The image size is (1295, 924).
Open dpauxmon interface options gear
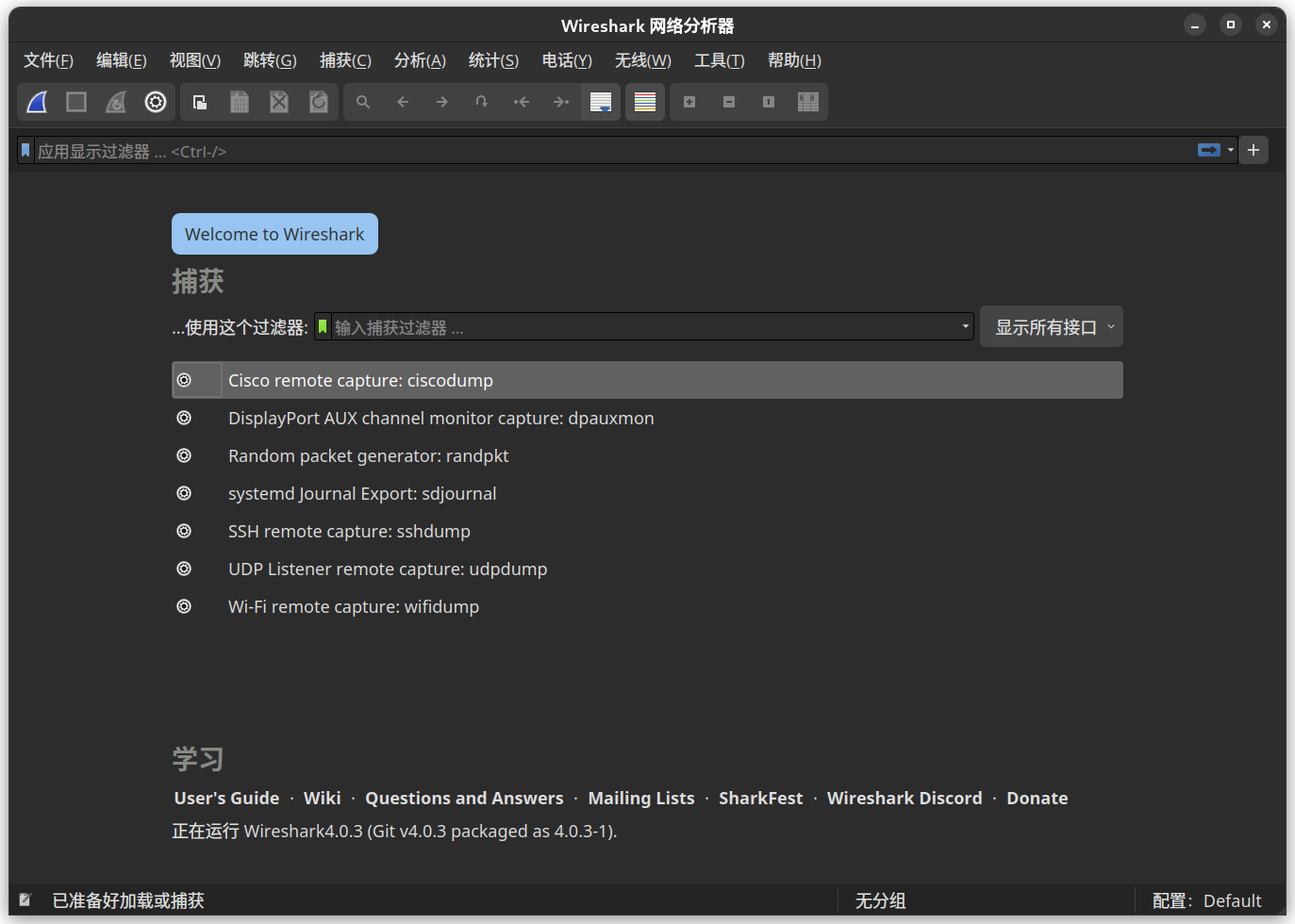[x=184, y=418]
